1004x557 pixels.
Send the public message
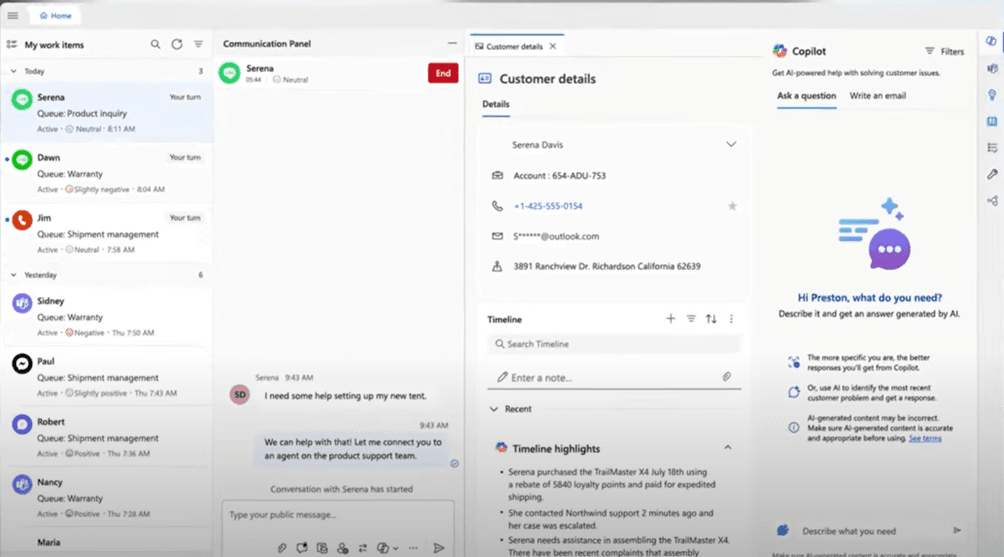[439, 548]
